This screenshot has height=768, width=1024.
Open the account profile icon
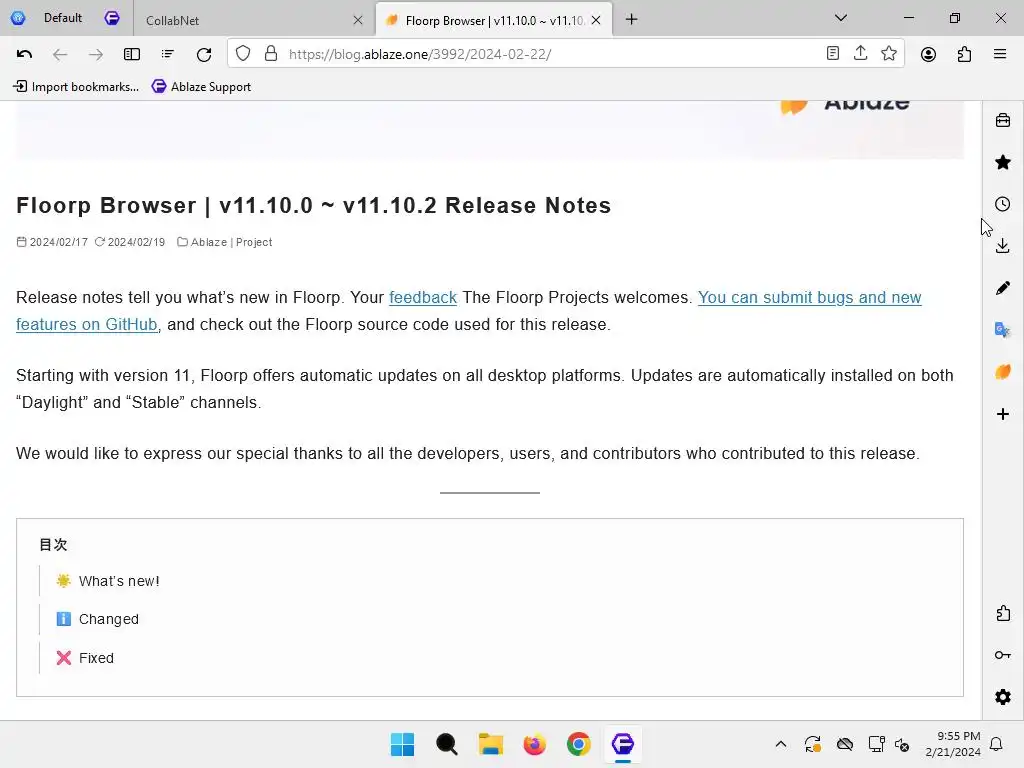(928, 54)
